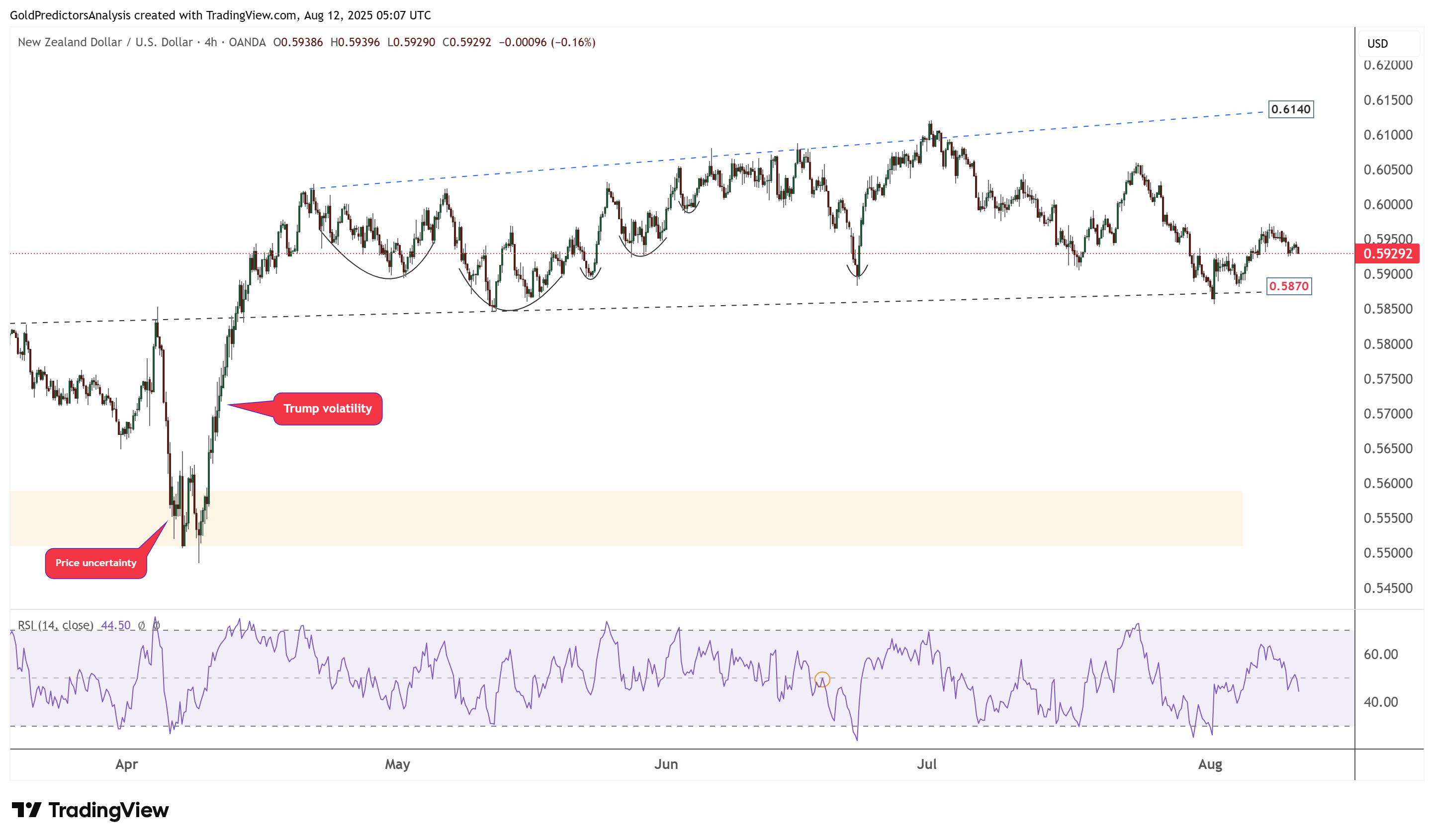
Task: Select the Price uncertainty callout
Action: [95, 563]
